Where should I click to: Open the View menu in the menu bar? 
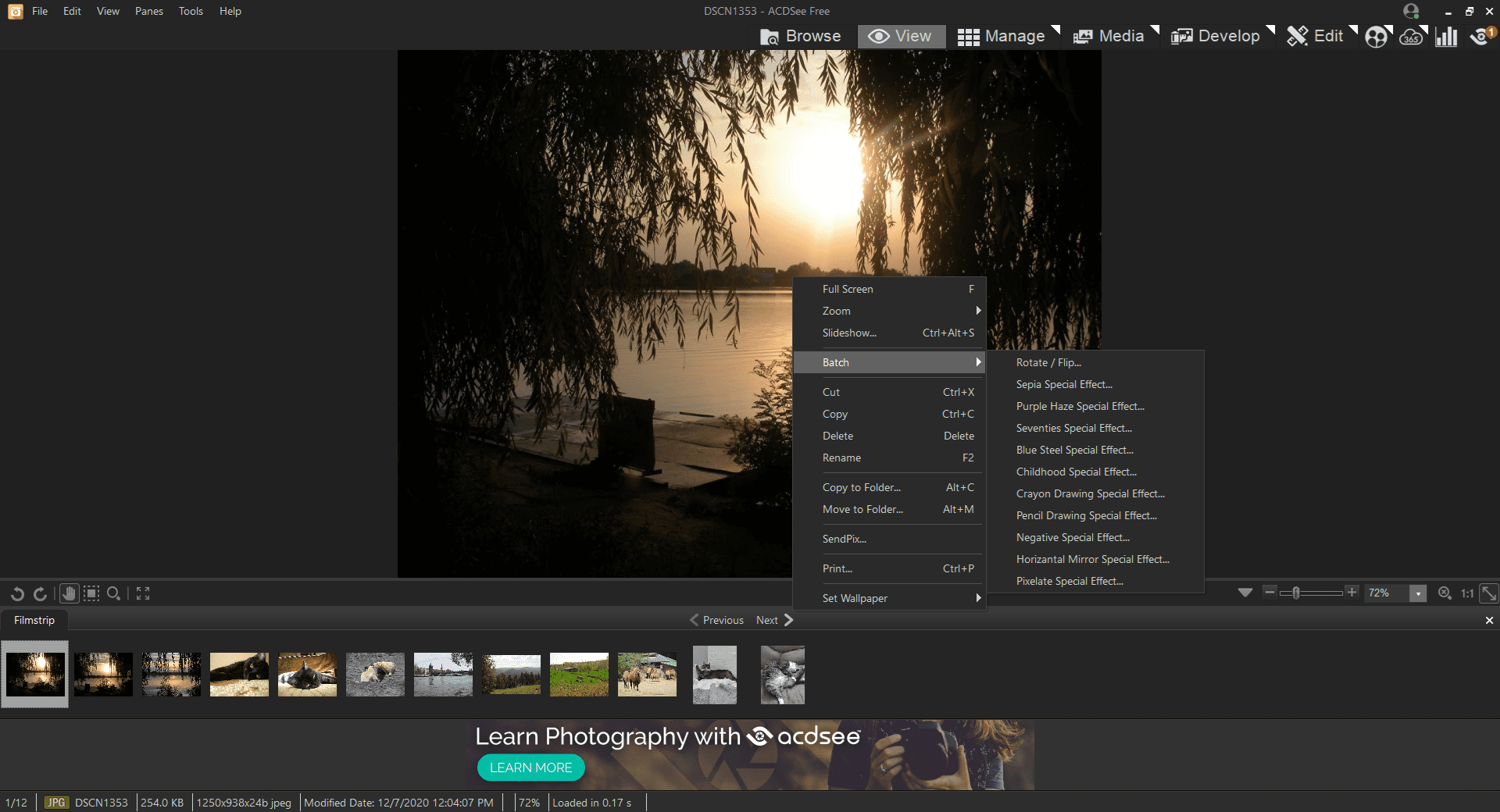point(108,11)
